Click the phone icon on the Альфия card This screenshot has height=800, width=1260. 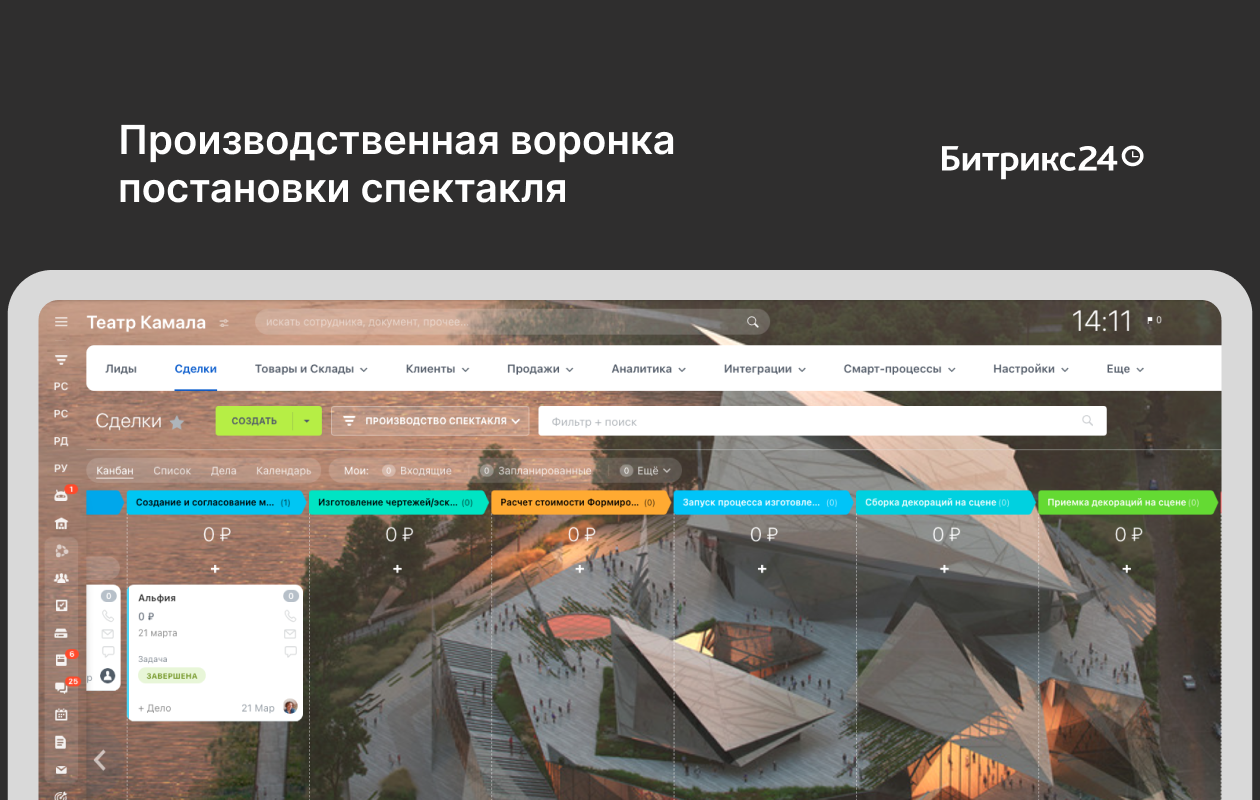(x=290, y=616)
